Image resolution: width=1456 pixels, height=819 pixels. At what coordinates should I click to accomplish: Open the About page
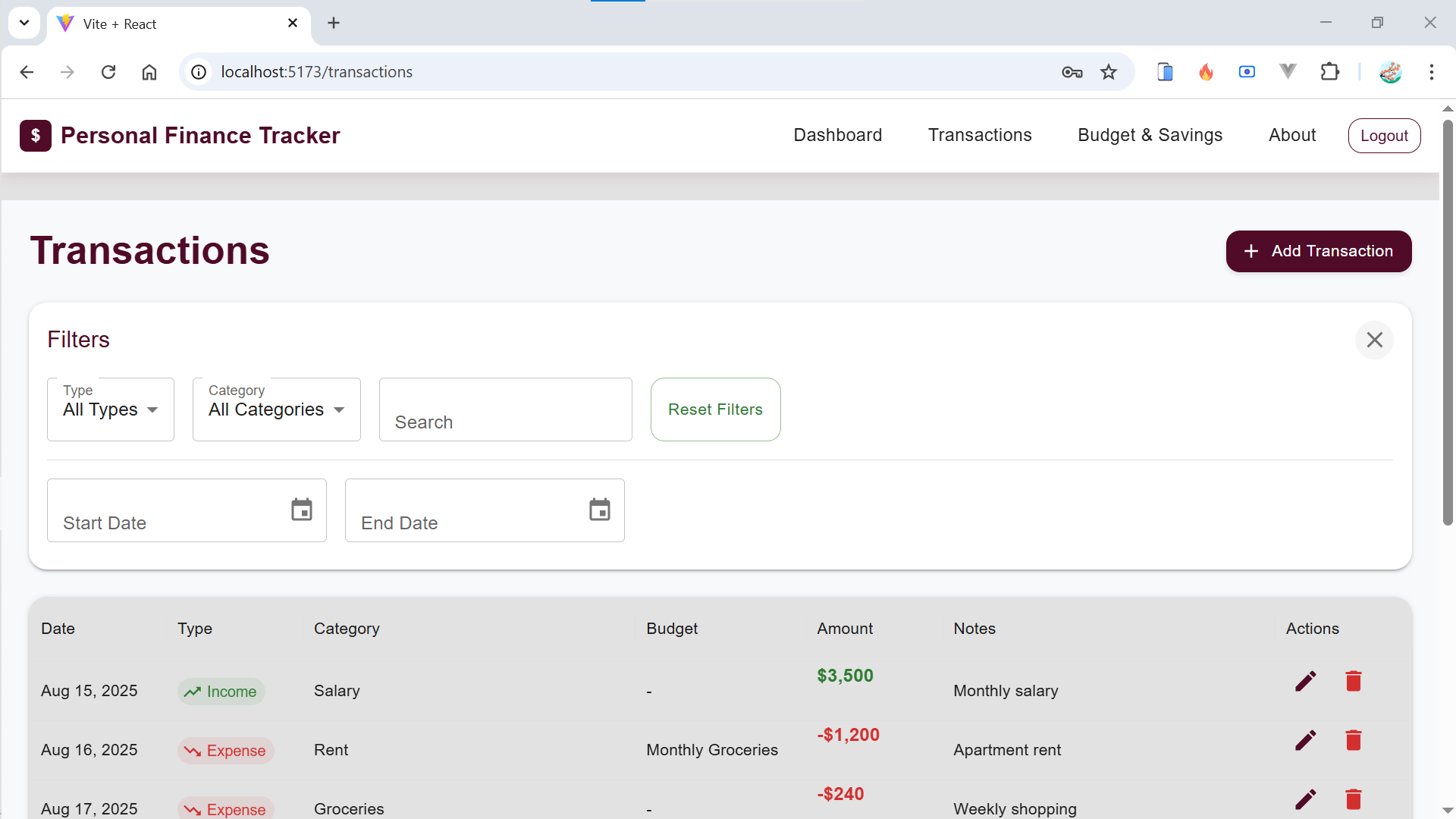point(1291,135)
